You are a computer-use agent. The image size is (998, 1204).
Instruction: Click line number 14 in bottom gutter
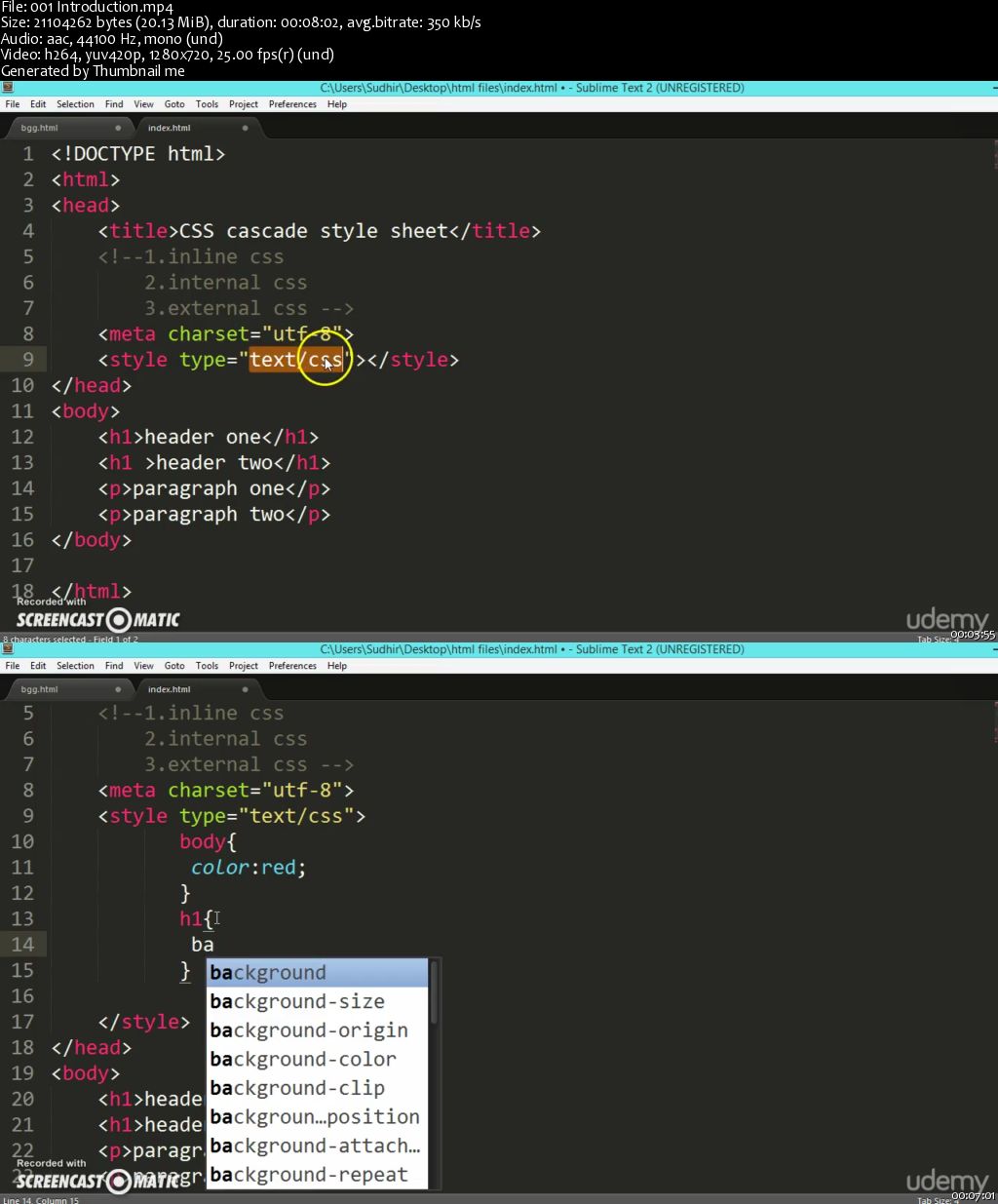[22, 945]
